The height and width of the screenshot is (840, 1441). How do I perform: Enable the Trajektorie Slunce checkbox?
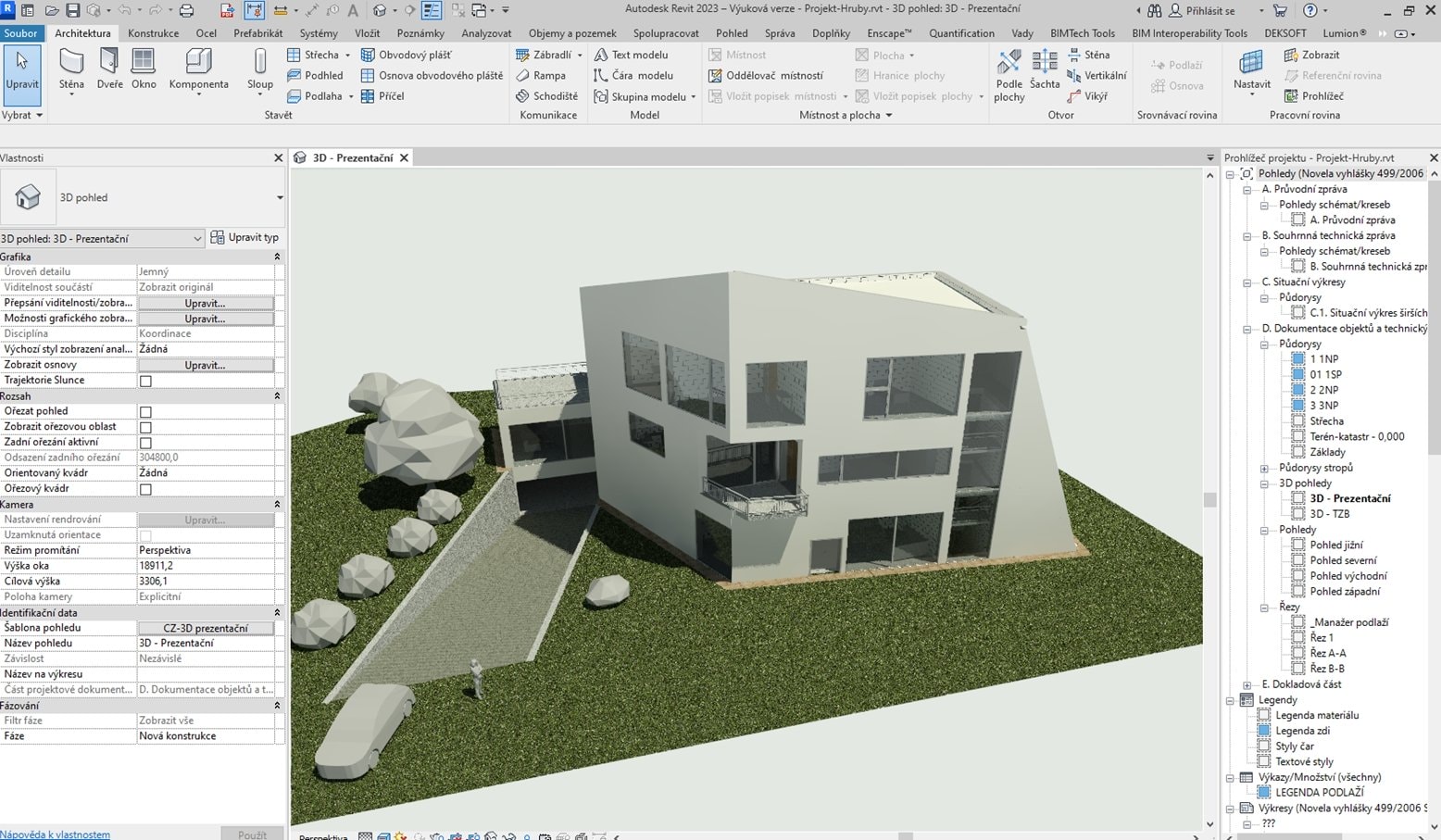[145, 381]
